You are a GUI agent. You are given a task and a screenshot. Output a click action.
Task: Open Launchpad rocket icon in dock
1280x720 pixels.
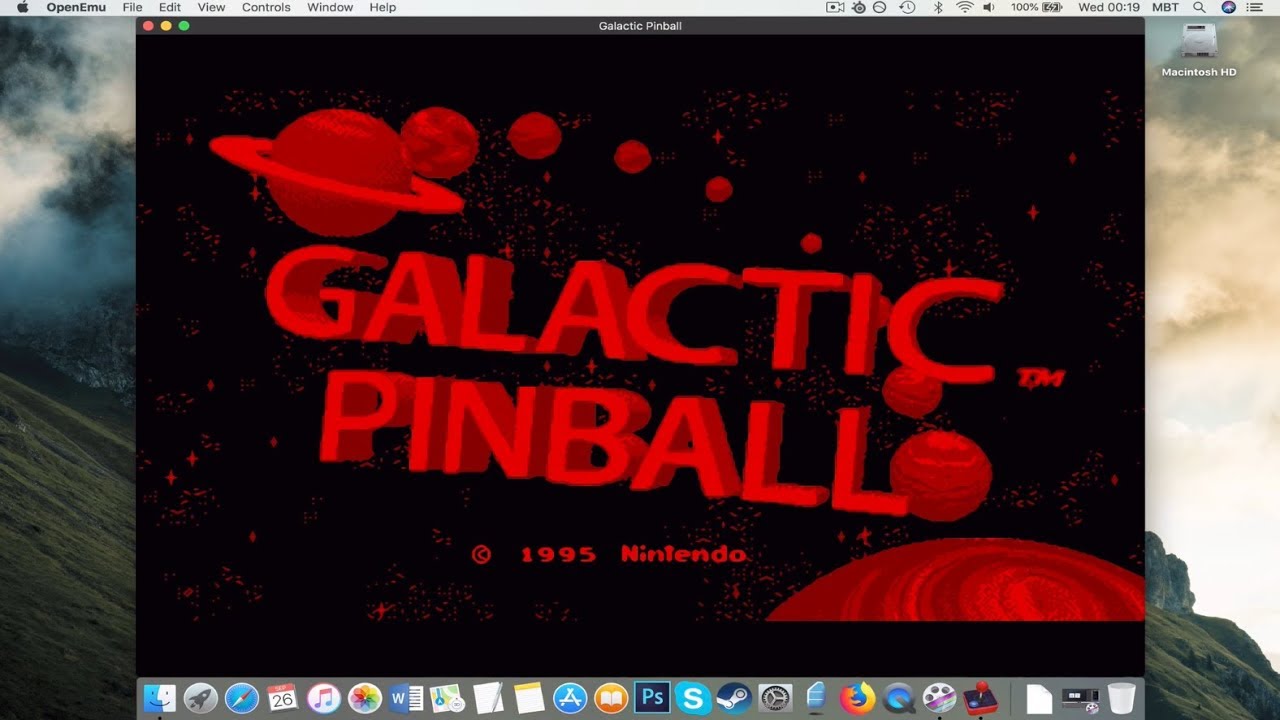[x=201, y=698]
